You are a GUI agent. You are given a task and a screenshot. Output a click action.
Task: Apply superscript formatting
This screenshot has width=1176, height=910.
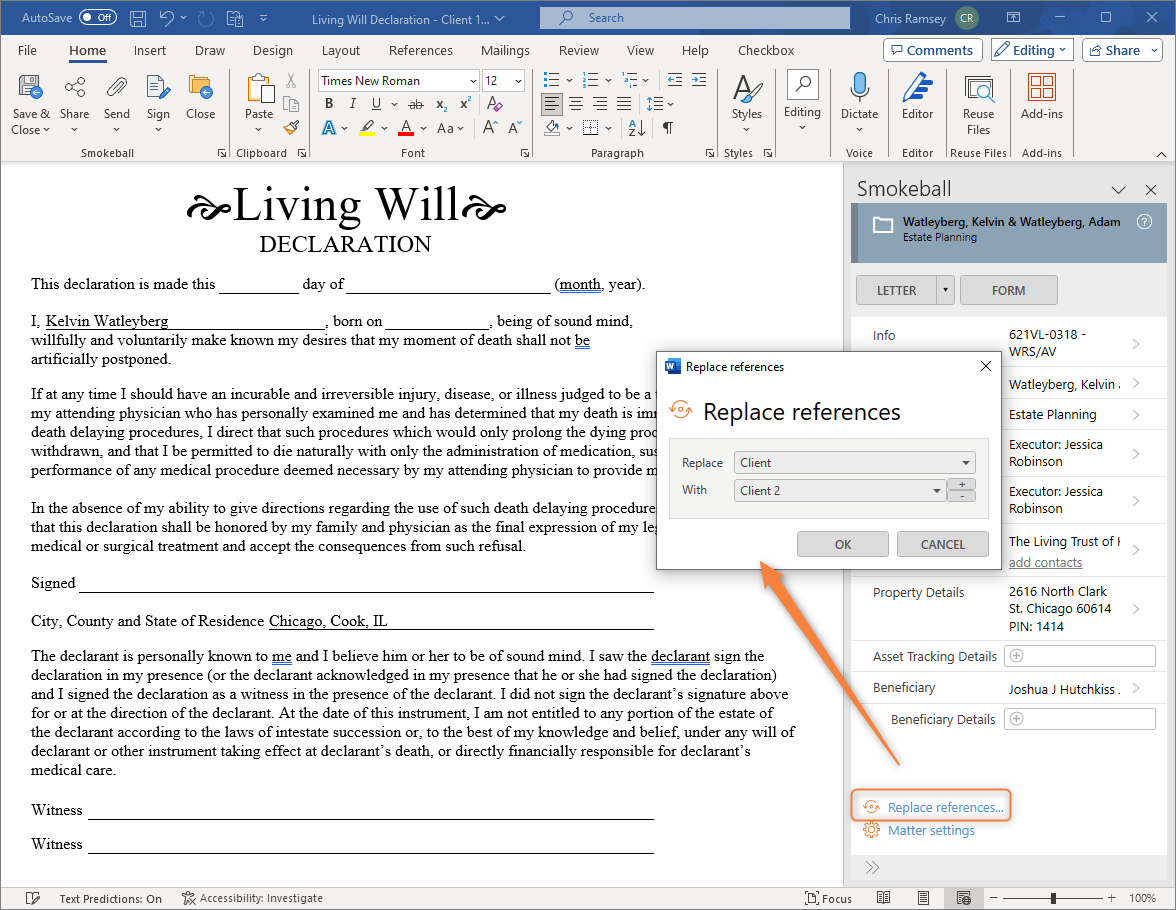tap(466, 104)
